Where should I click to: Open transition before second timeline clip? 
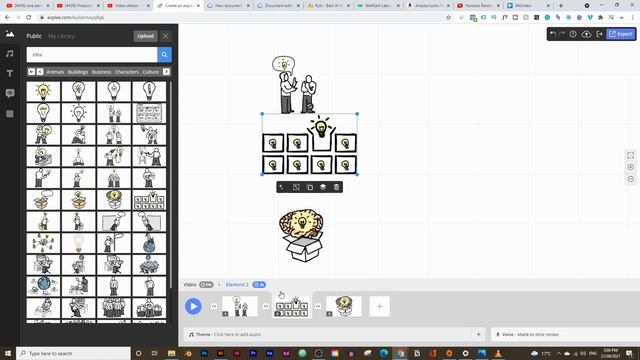[x=266, y=306]
